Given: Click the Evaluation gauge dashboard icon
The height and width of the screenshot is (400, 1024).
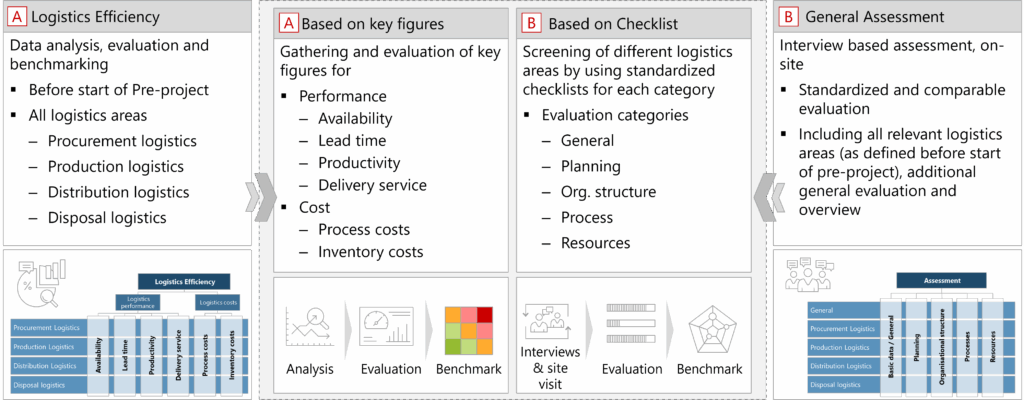Looking at the screenshot, I should [385, 324].
